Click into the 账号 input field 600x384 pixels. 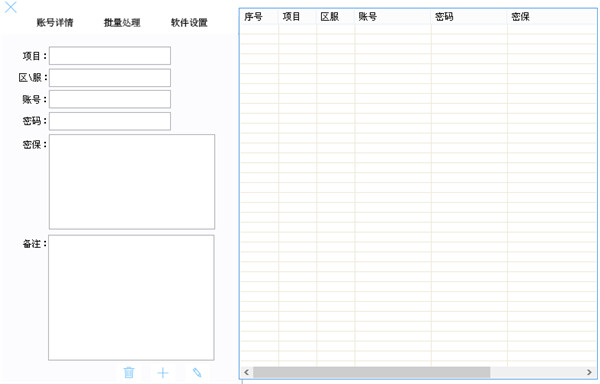pyautogui.click(x=110, y=99)
